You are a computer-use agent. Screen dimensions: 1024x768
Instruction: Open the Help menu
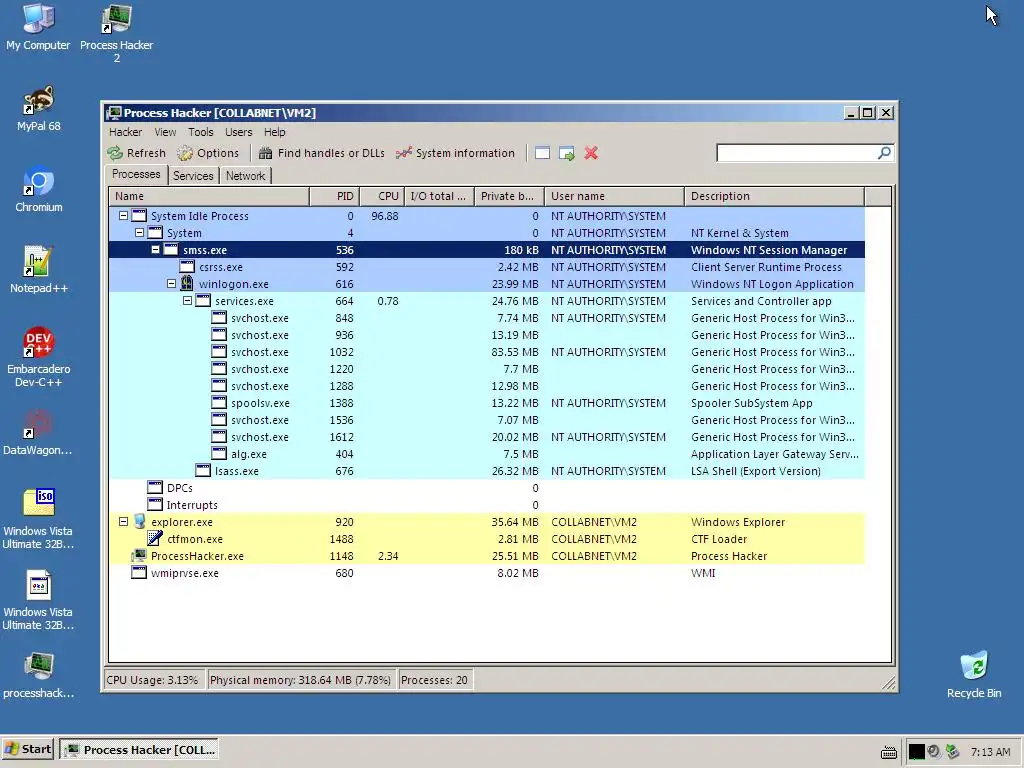click(274, 132)
